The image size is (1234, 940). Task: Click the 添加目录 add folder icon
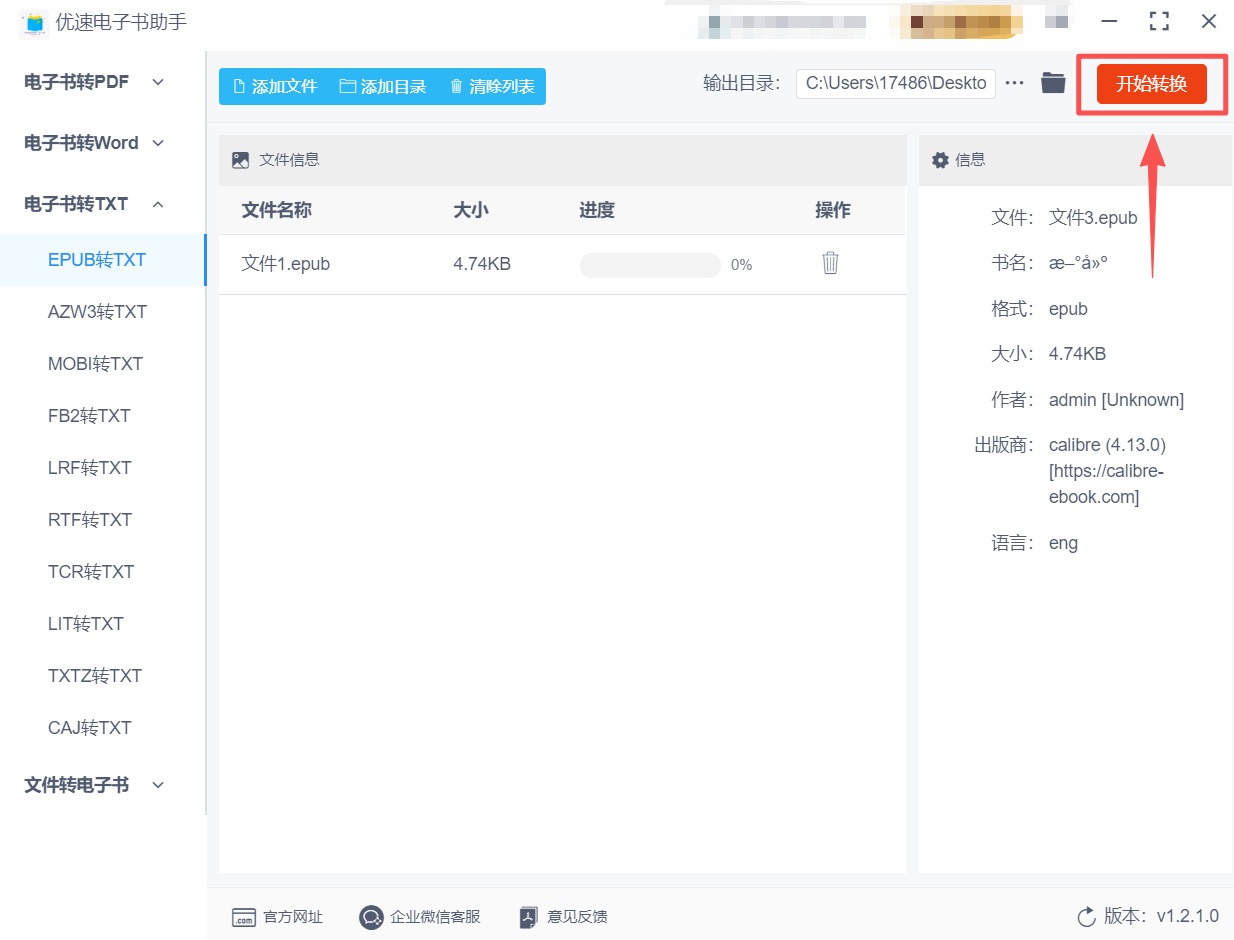point(348,86)
